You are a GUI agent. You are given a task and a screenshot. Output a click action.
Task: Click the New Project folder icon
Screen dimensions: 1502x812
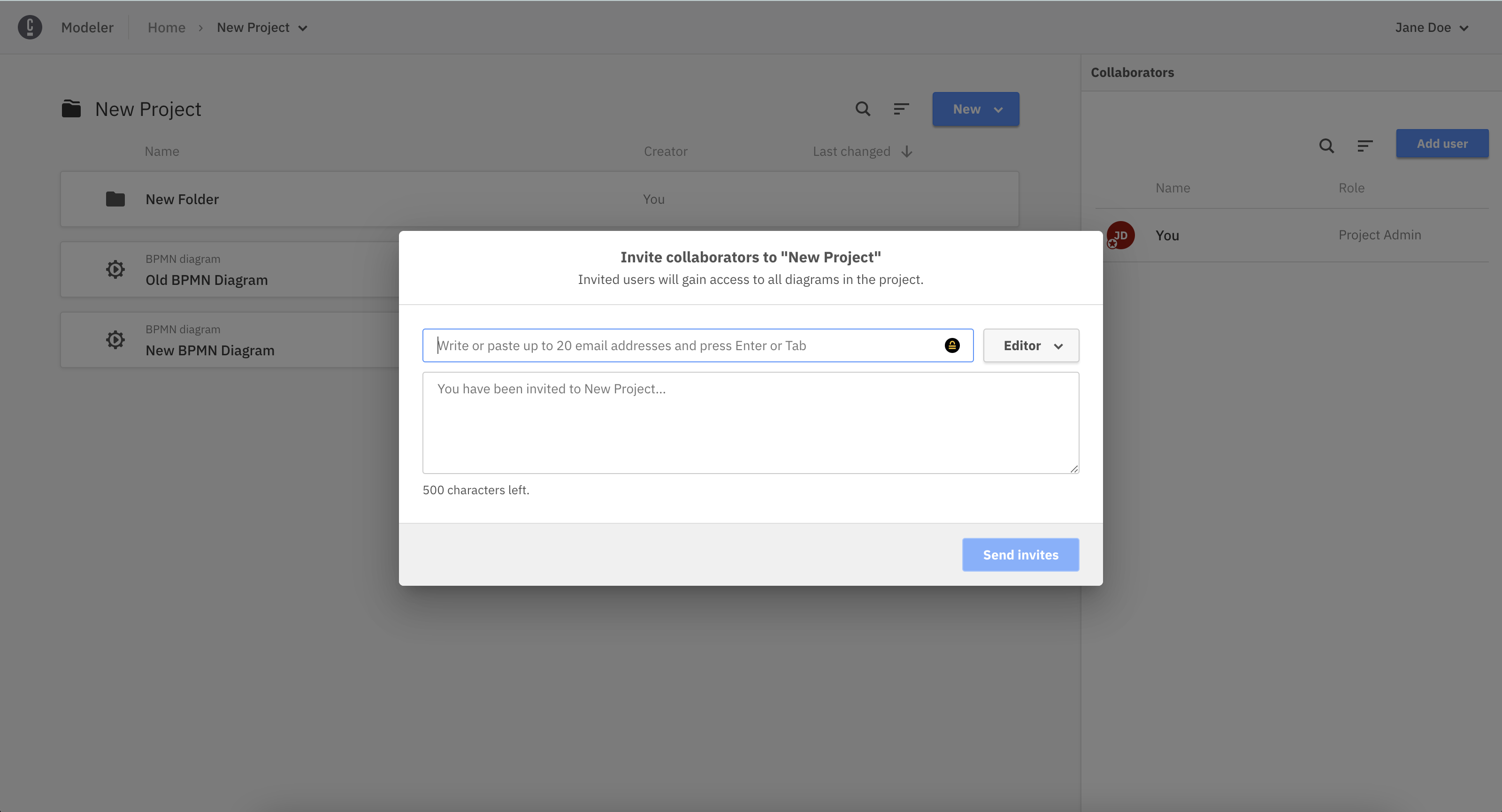click(71, 109)
